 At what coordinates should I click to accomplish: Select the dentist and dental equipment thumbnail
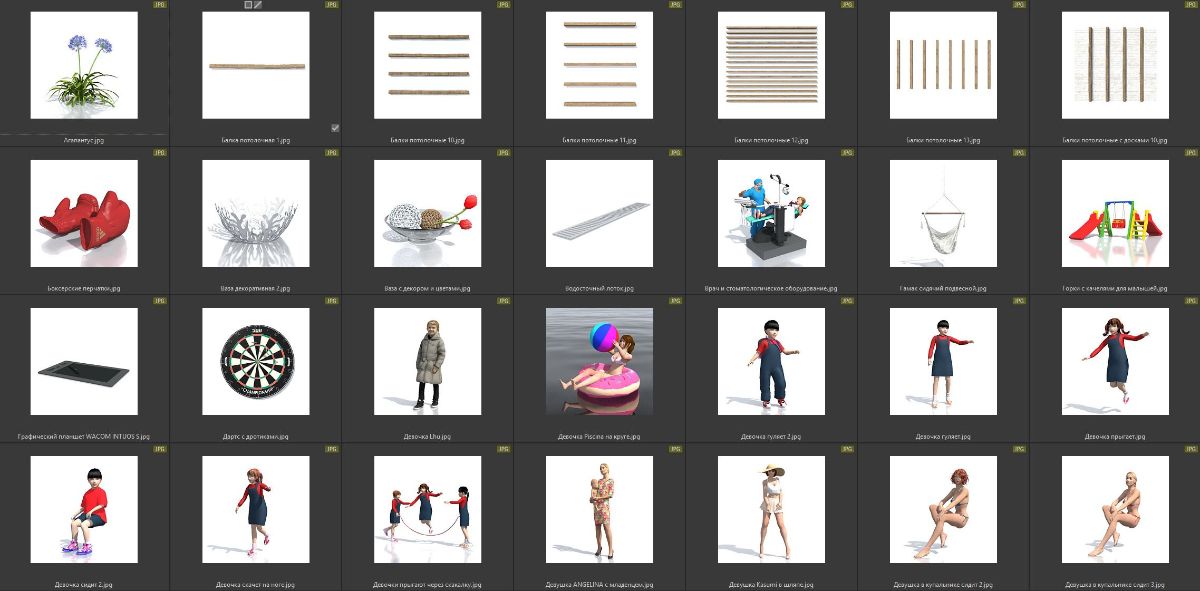(771, 214)
